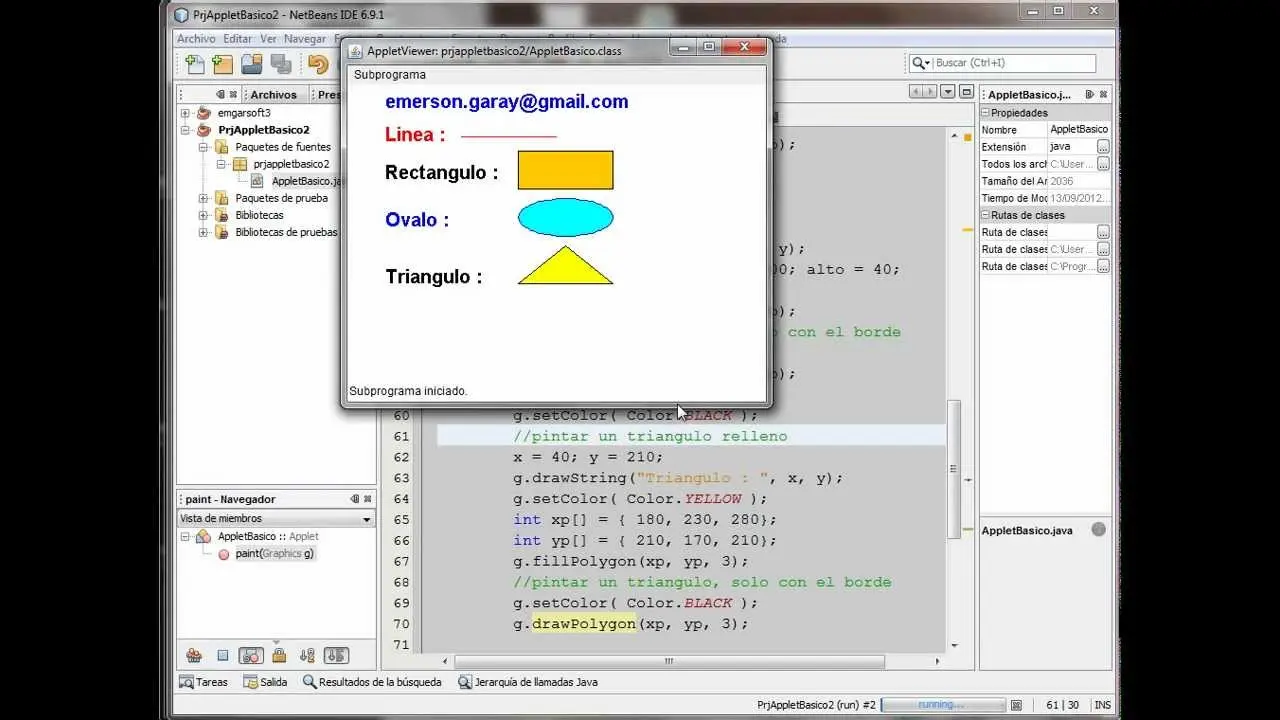Click code line 61 triangulo relleno comment

(650, 436)
